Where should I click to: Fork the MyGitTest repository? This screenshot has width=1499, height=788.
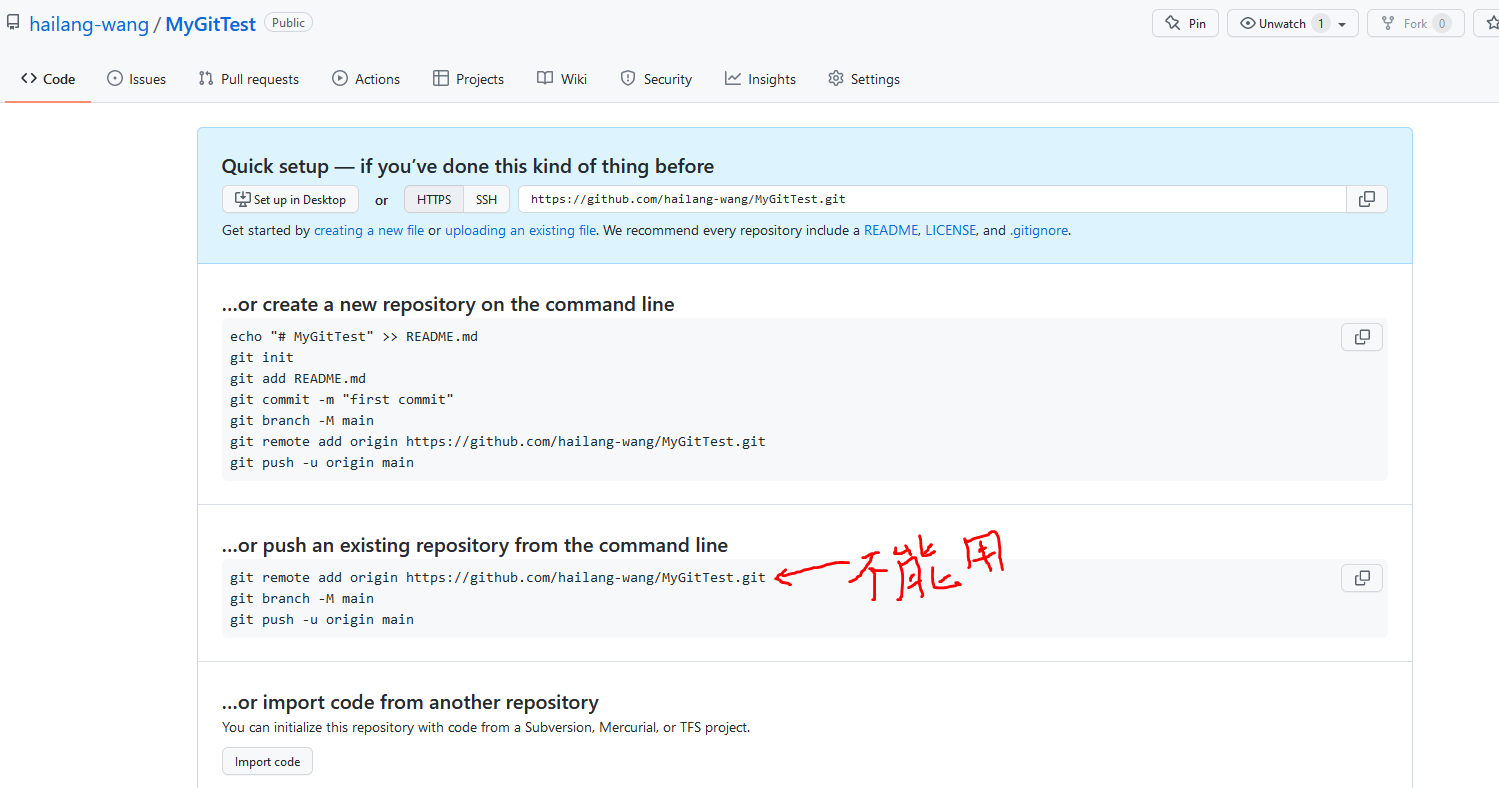pyautogui.click(x=1415, y=23)
